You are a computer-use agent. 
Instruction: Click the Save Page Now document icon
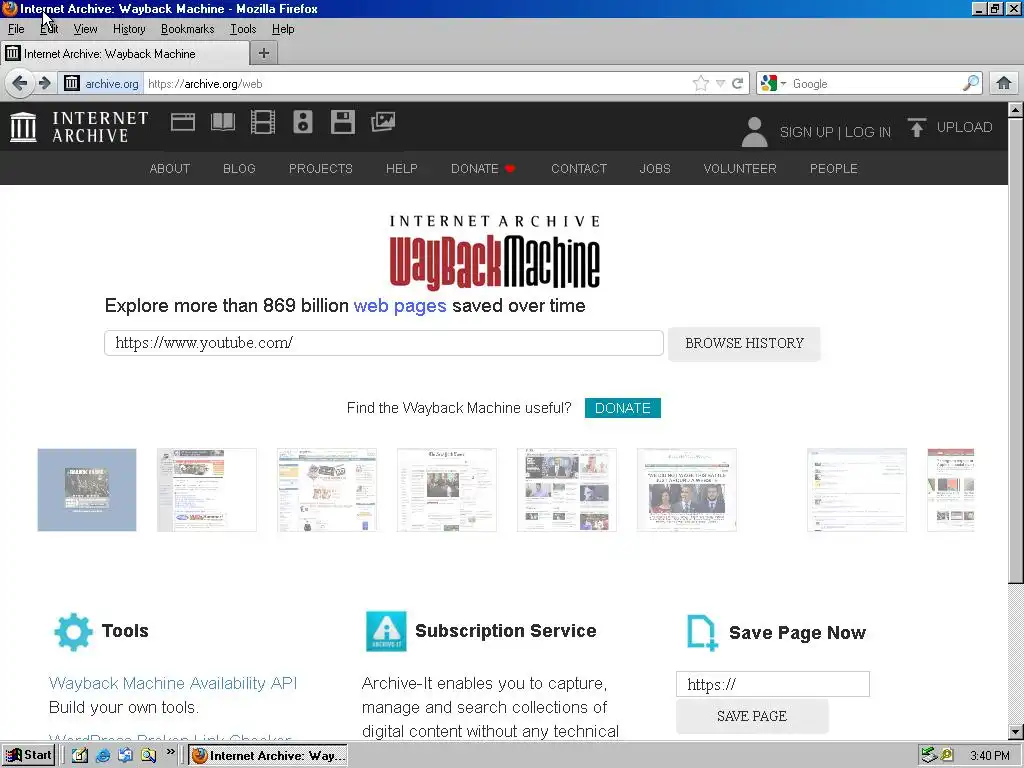click(702, 632)
